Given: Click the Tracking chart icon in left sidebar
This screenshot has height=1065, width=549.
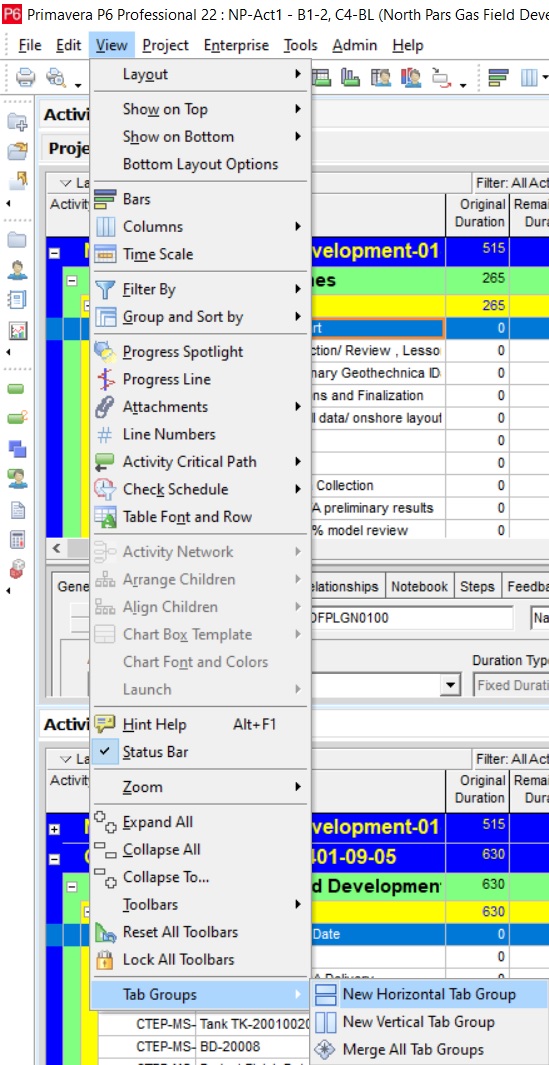Looking at the screenshot, I should coord(17,331).
